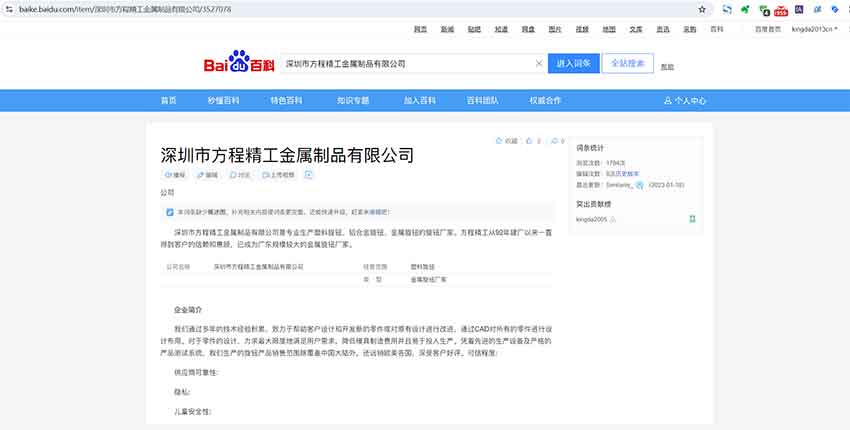The image size is (850, 430).
Task: Click the 儿童安全性 line
Action: click(192, 412)
